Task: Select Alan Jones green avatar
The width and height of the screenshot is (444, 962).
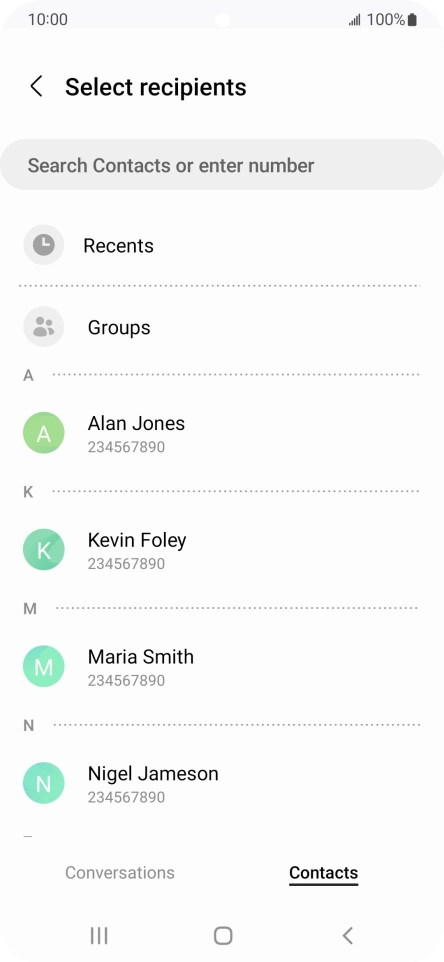Action: pyautogui.click(x=44, y=433)
